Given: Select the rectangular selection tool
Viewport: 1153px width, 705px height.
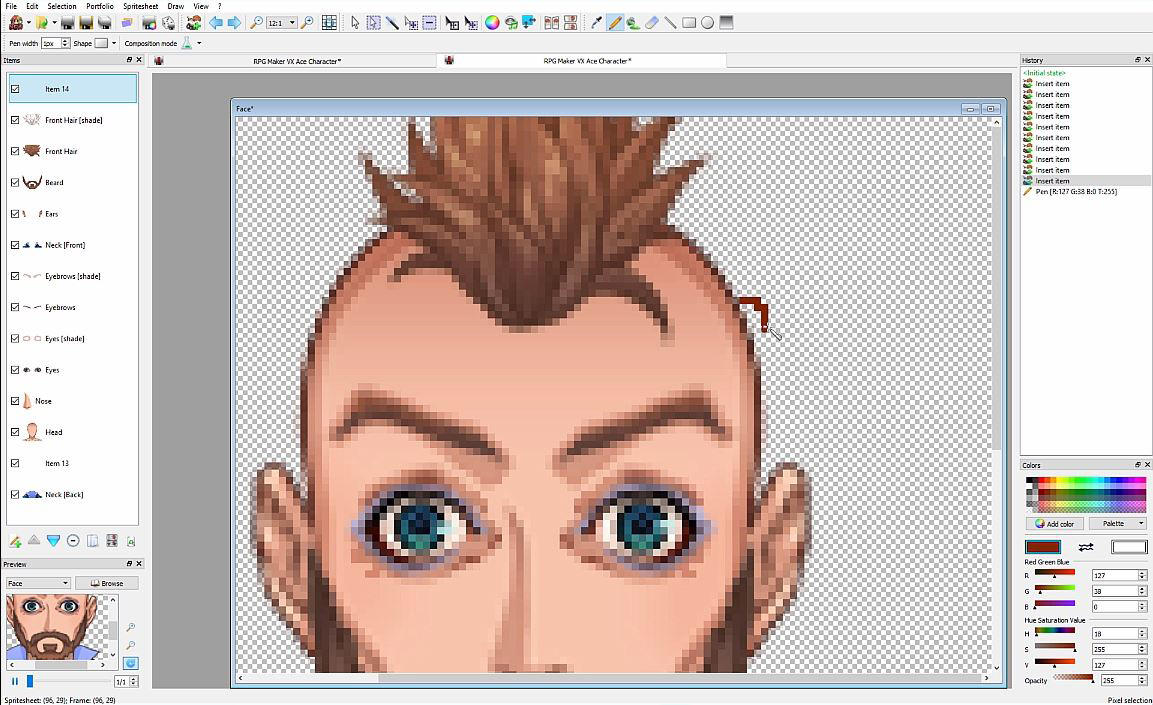Looking at the screenshot, I should 372,22.
